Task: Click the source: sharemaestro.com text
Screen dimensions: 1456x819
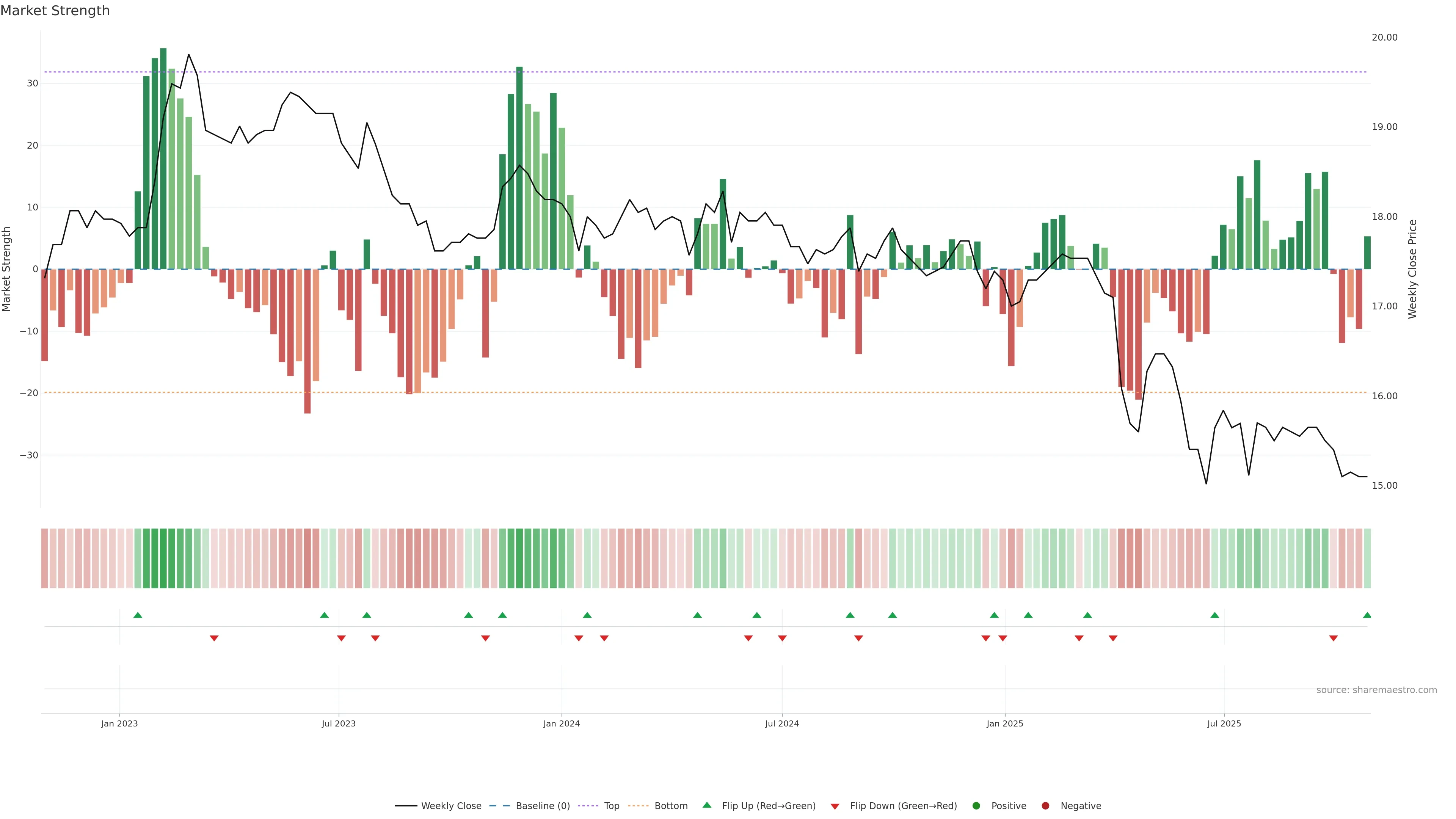Action: [1376, 690]
